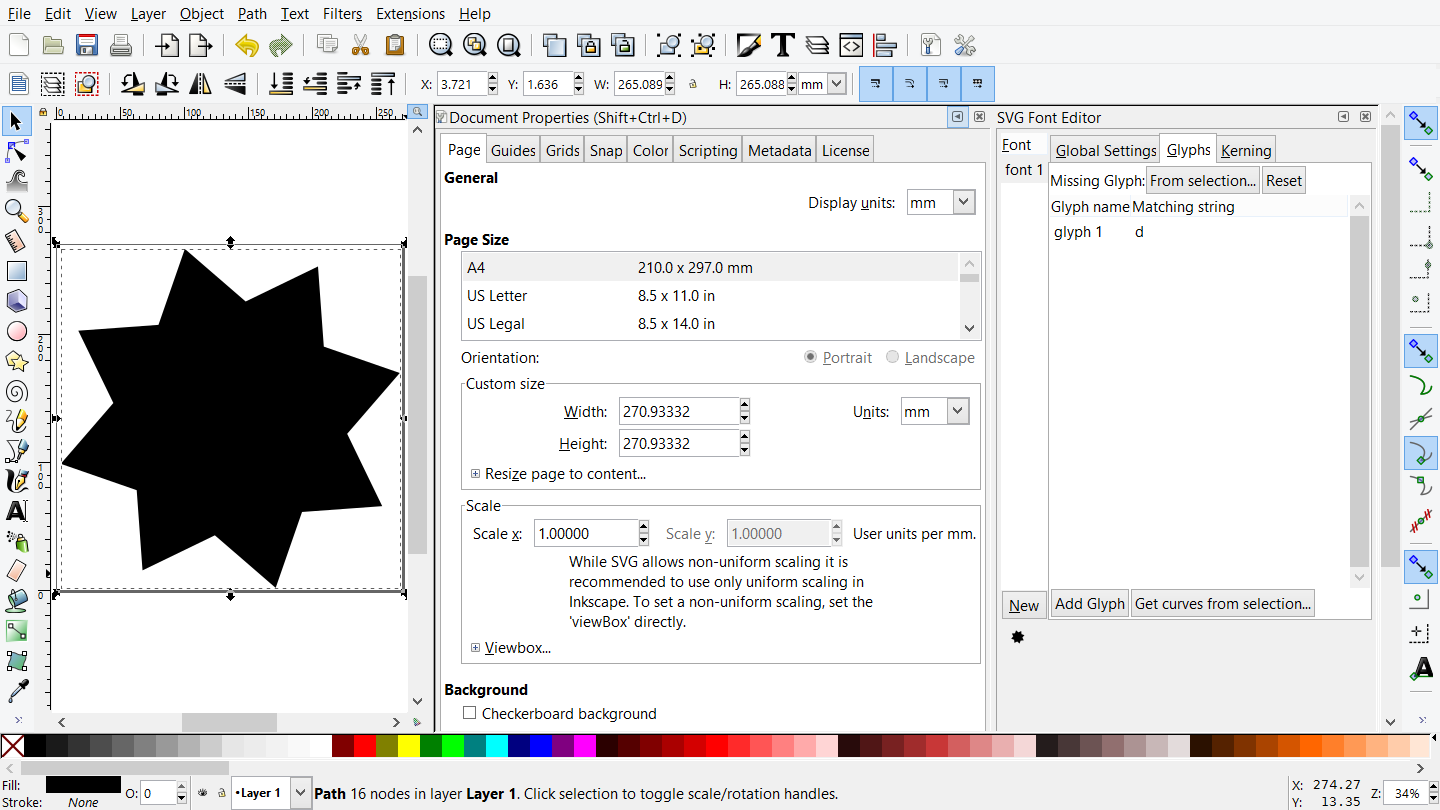
Task: Select the Text tool in the toolbox
Action: point(18,511)
